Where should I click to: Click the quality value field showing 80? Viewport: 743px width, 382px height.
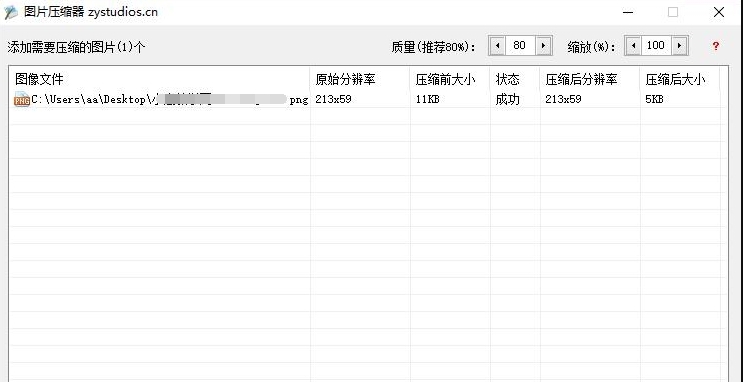click(520, 46)
